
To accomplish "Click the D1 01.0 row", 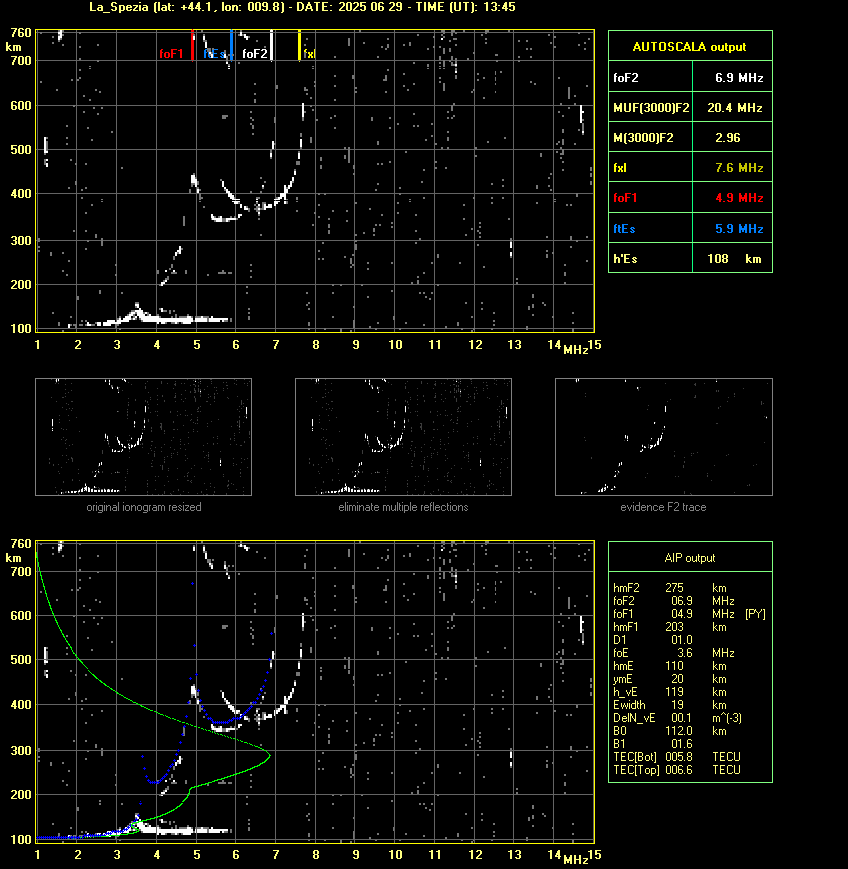I will point(653,640).
